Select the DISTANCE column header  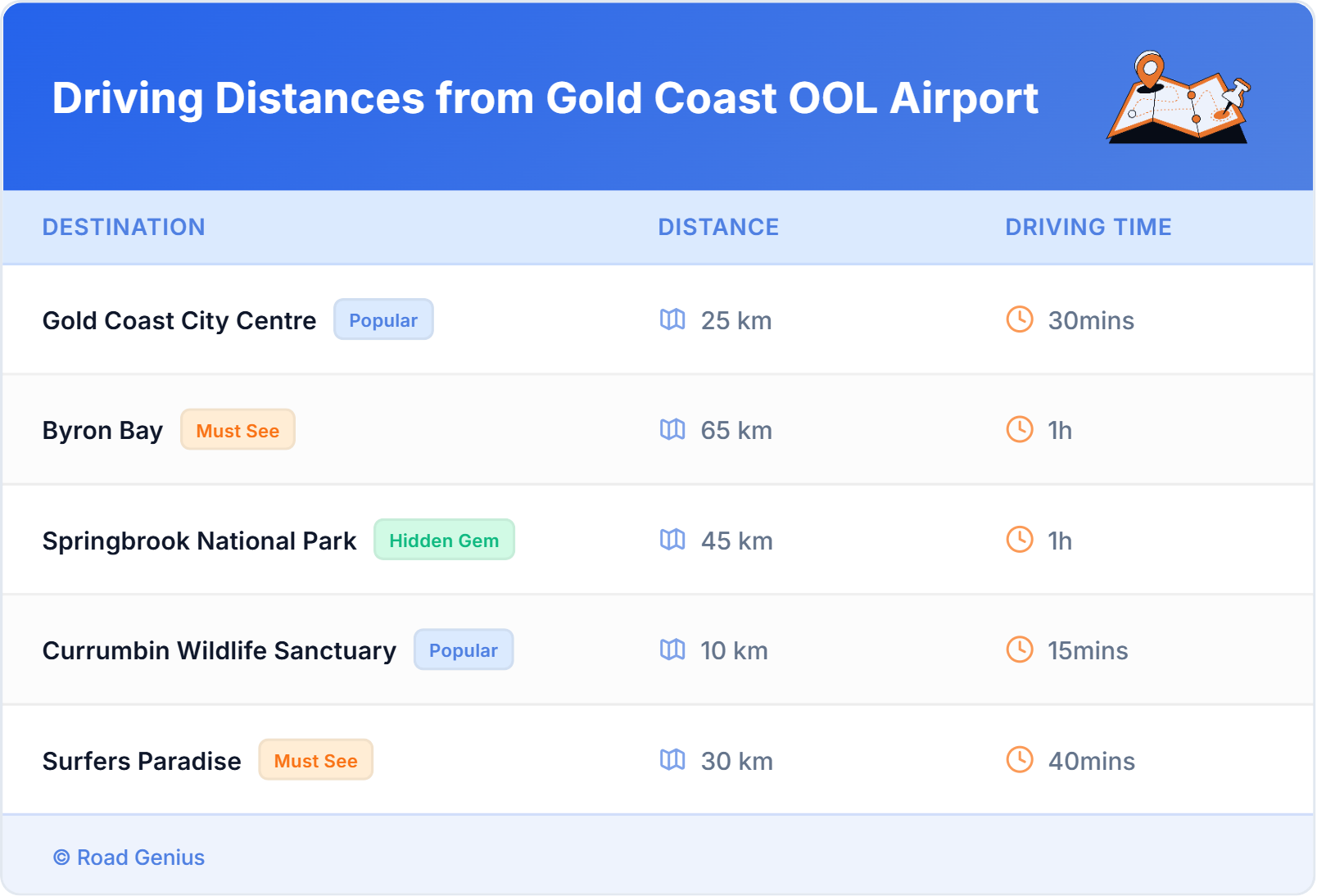718,227
